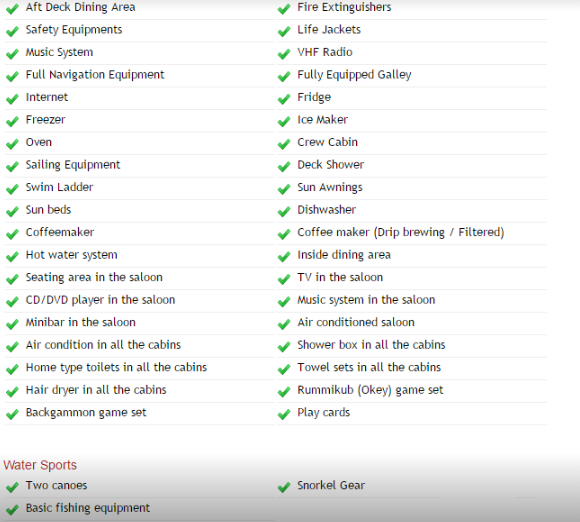Click the checkmark icon next to Snorkel Gear
The image size is (580, 522).
coord(284,487)
